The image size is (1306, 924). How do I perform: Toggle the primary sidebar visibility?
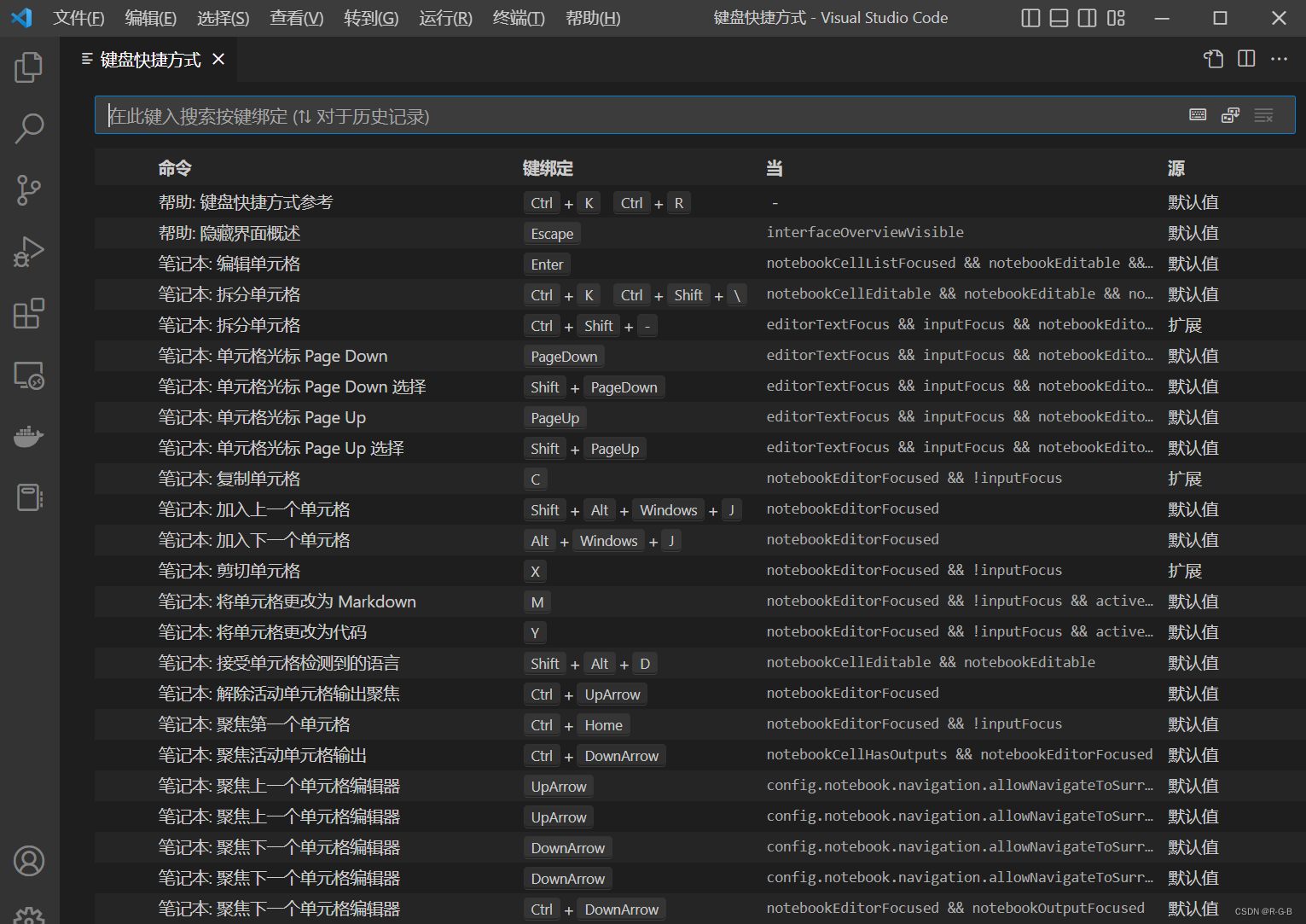(1030, 17)
